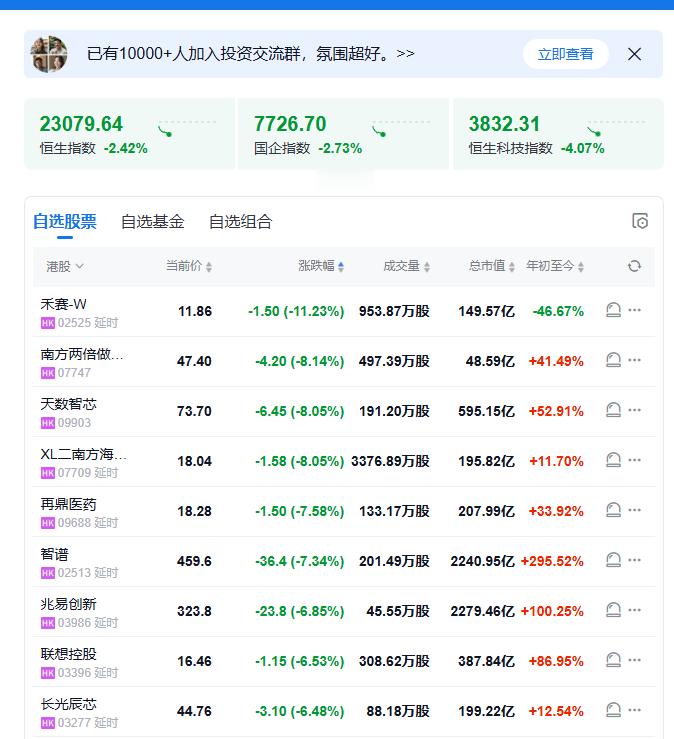Open the 禾赛-W stock name

pyautogui.click(x=63, y=304)
